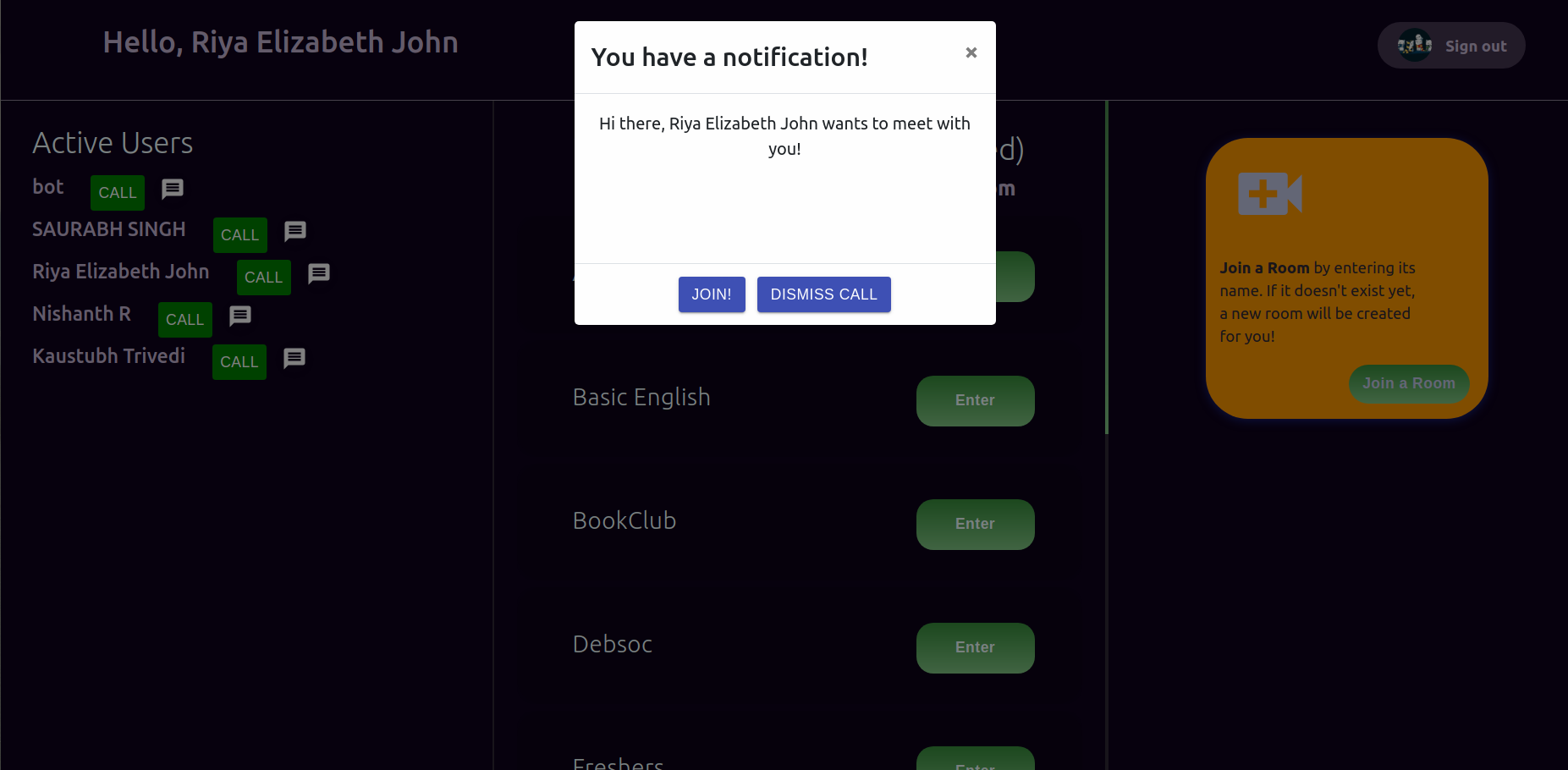Click the room list scrollbar
The width and height of the screenshot is (1568, 770).
pyautogui.click(x=1107, y=267)
